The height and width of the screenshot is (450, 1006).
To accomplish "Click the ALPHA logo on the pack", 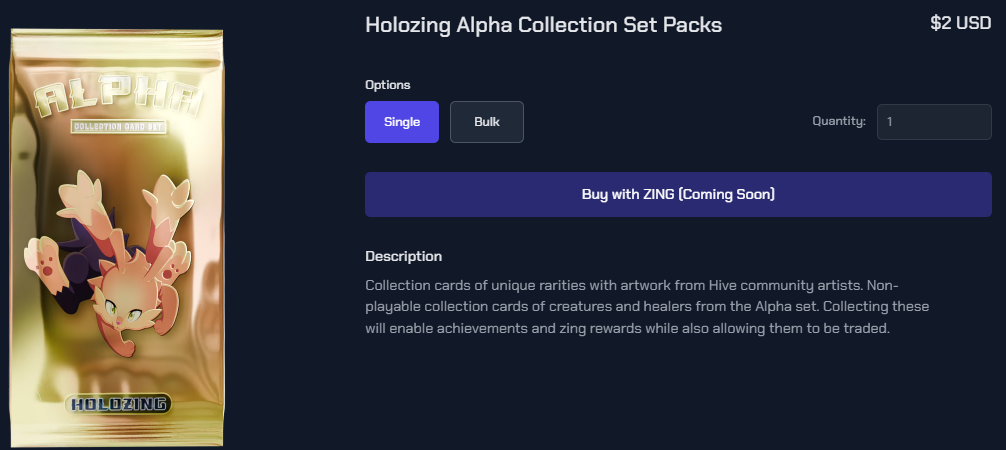I will [119, 100].
